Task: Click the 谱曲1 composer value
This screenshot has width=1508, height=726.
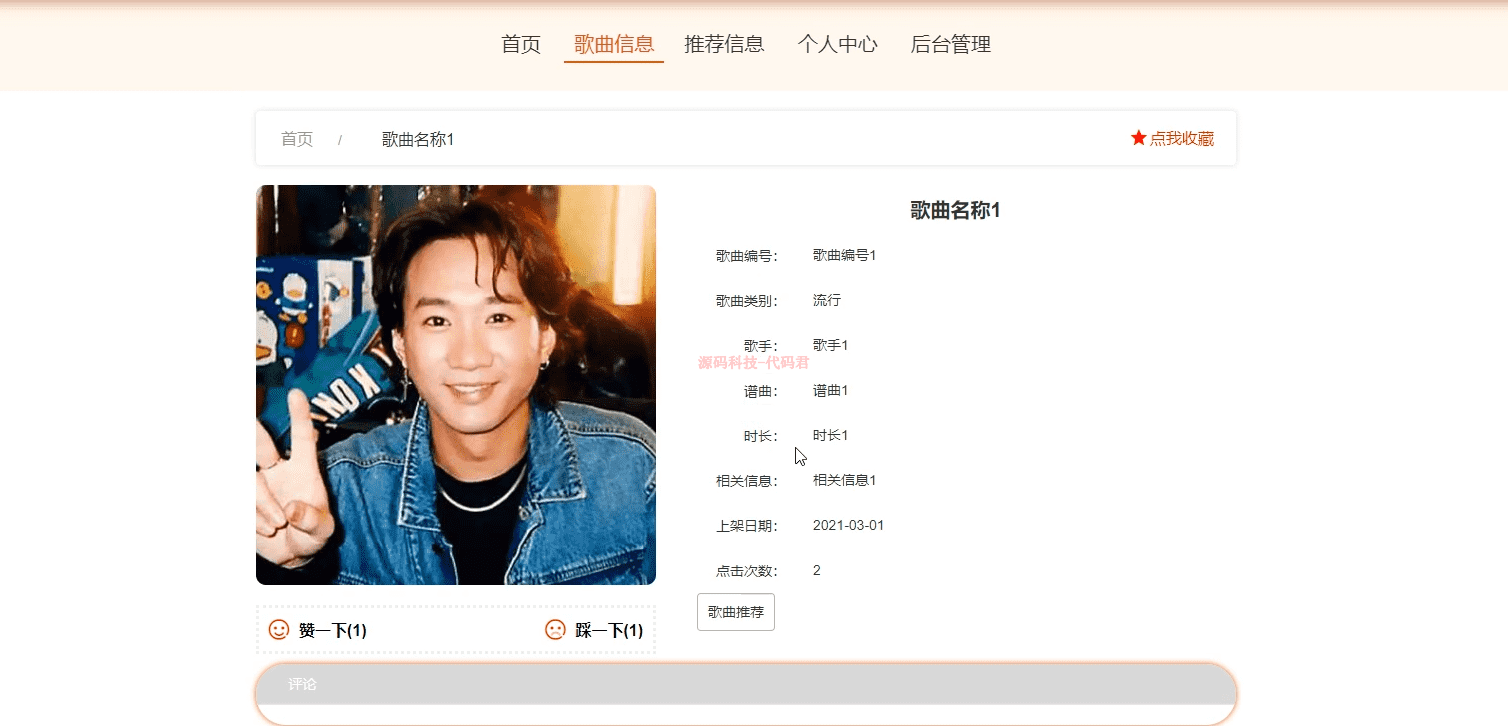Action: (830, 390)
